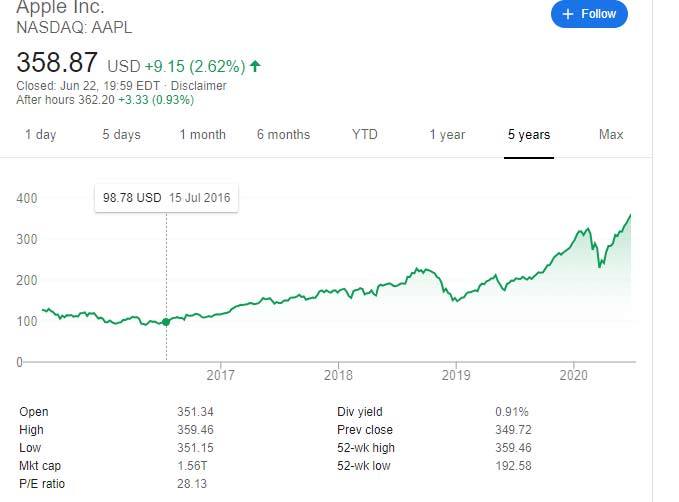679x502 pixels.
Task: Select the 1 year range
Action: [447, 135]
